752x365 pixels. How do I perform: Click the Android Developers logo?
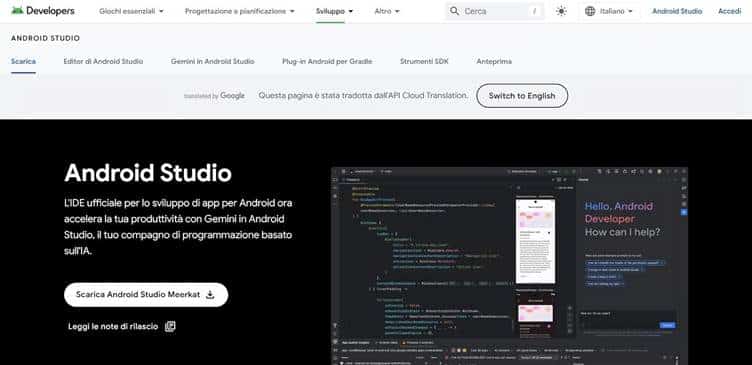[43, 11]
